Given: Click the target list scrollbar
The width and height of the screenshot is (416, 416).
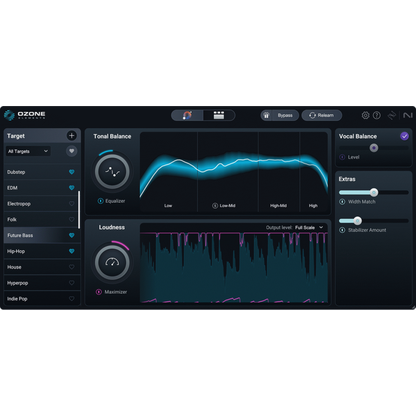Looking at the screenshot, I should coord(79,210).
